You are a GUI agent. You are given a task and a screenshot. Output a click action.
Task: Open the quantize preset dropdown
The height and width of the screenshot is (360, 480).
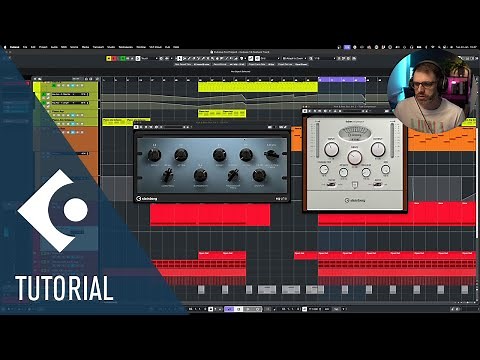tap(324, 58)
